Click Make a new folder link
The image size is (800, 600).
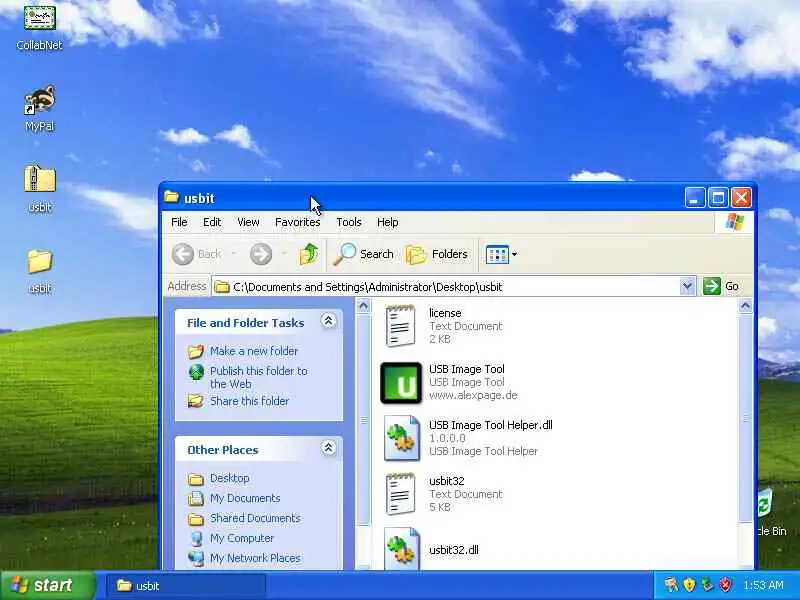point(254,351)
